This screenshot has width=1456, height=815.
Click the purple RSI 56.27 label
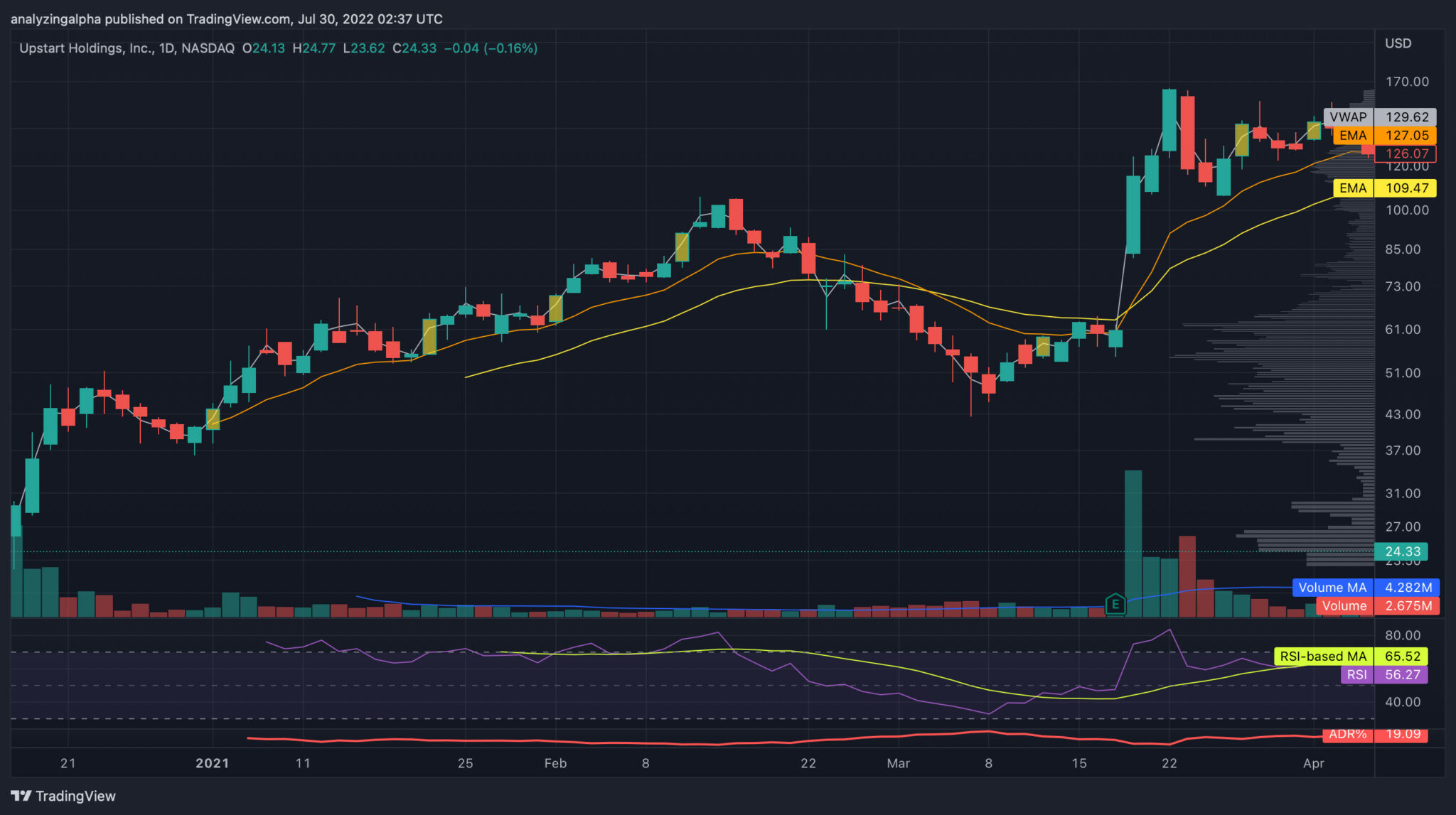point(1384,675)
